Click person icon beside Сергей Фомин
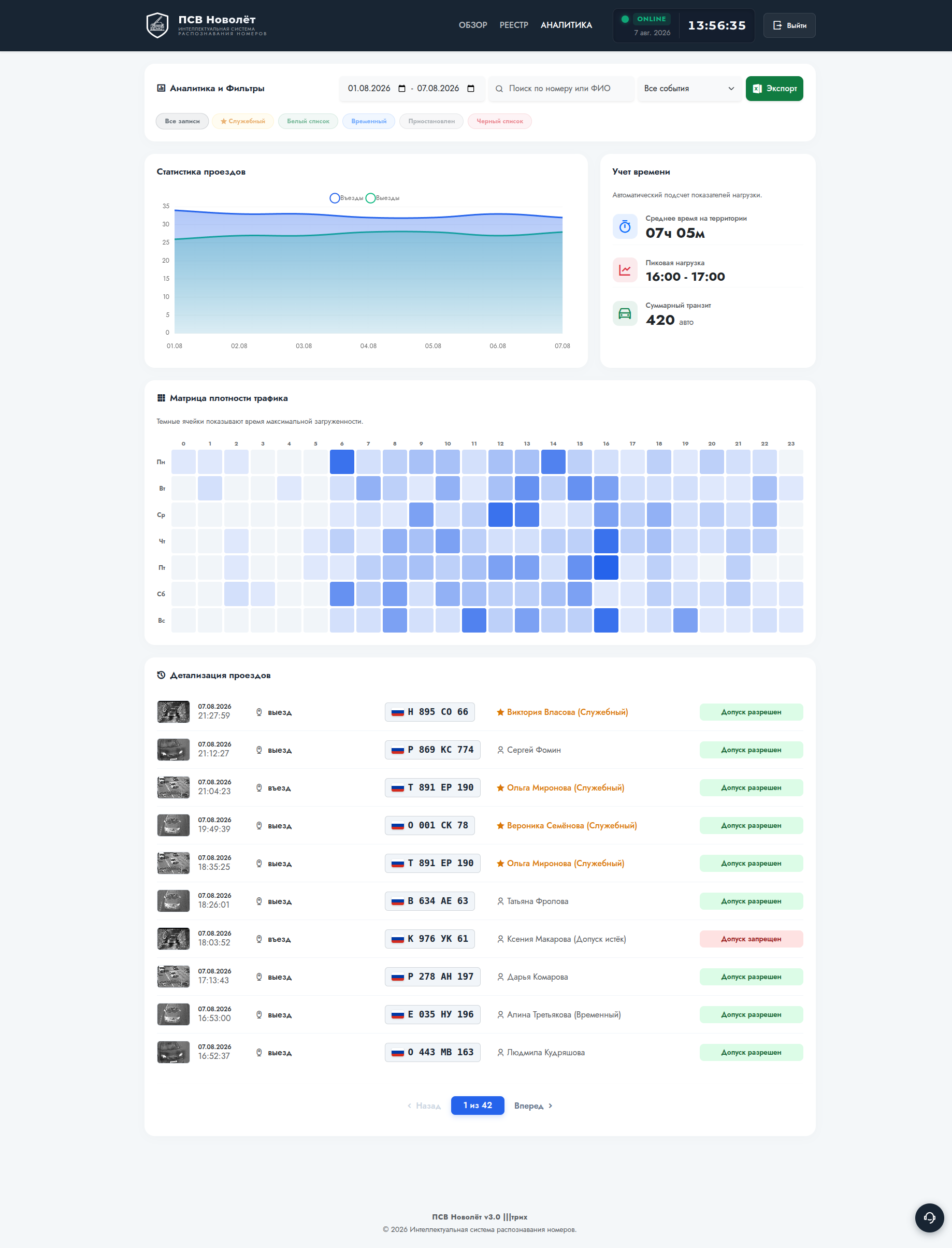 click(x=500, y=750)
